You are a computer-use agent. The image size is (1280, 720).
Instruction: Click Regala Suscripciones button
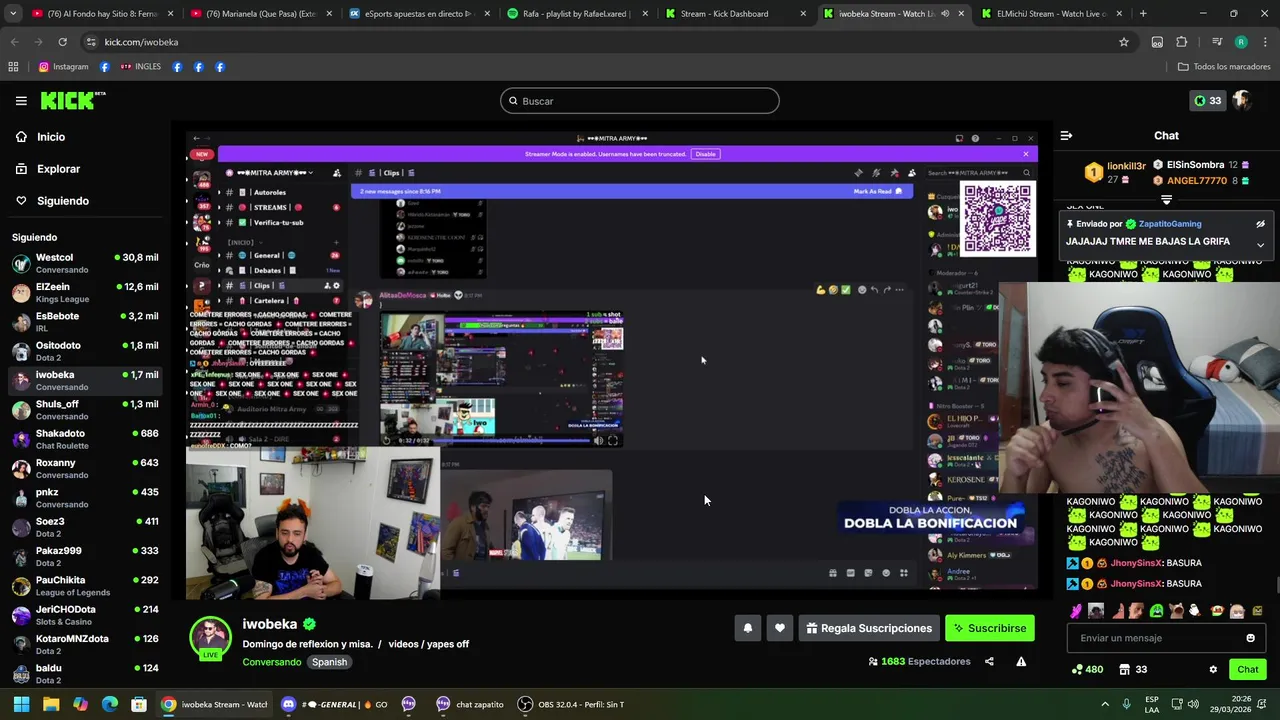(x=869, y=628)
